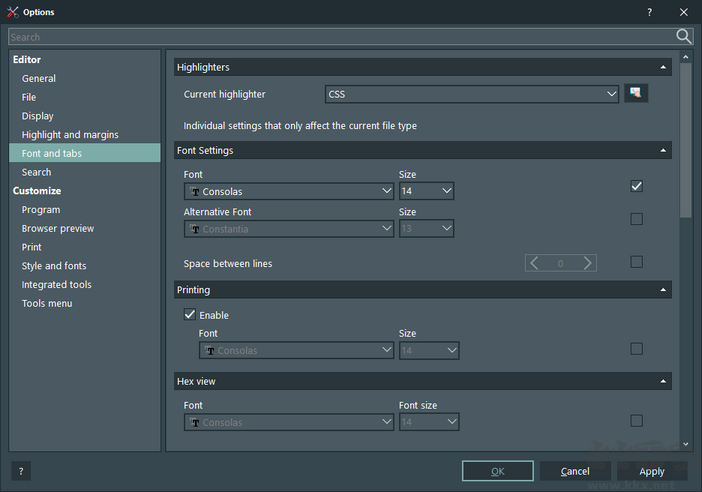Open the Current highlighter CSS dropdown
Image resolution: width=702 pixels, height=492 pixels.
tap(472, 94)
